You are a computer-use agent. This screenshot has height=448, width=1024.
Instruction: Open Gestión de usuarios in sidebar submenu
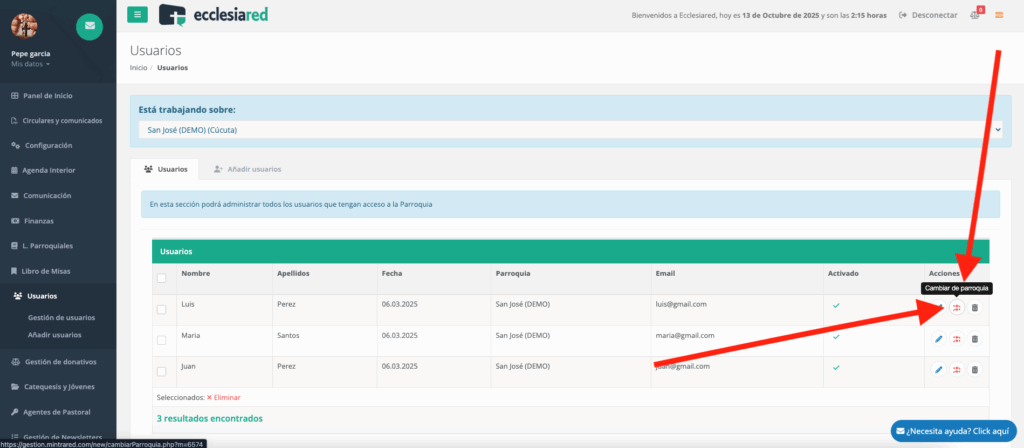point(61,317)
